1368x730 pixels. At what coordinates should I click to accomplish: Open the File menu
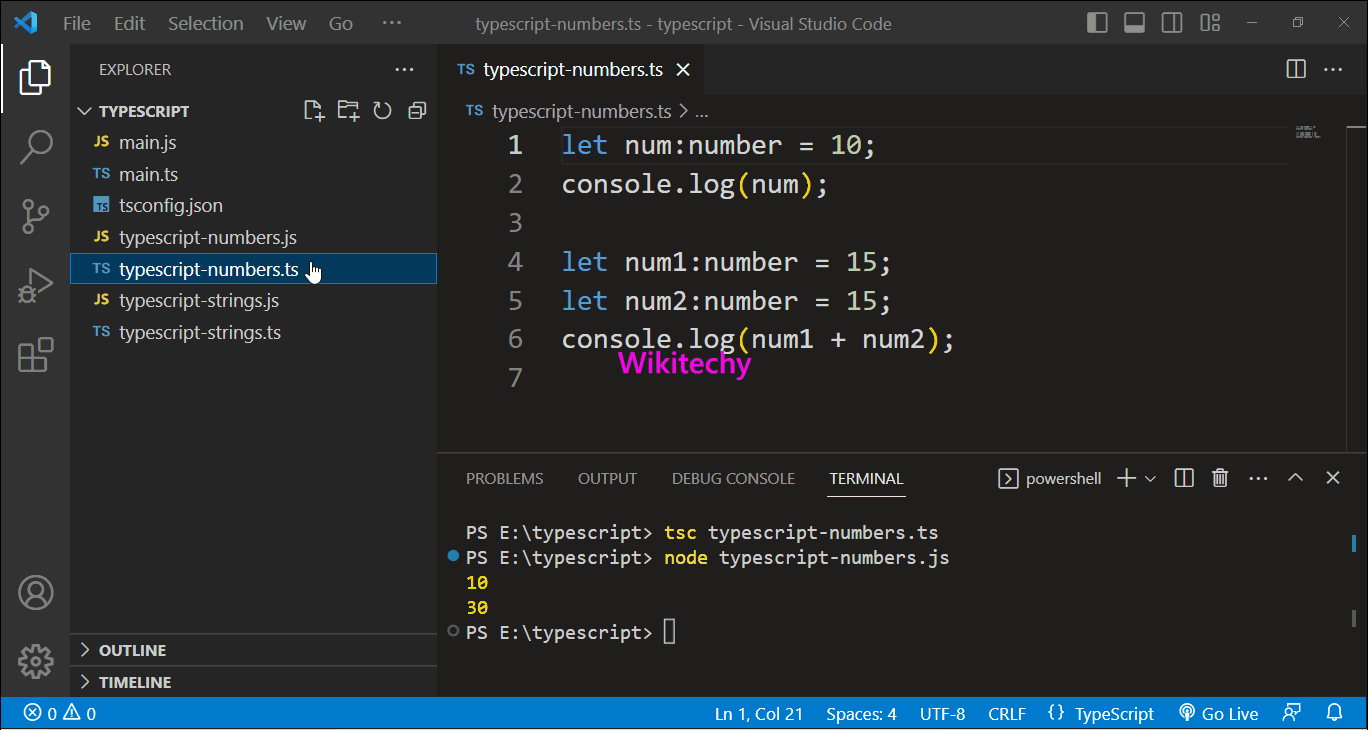click(x=76, y=22)
